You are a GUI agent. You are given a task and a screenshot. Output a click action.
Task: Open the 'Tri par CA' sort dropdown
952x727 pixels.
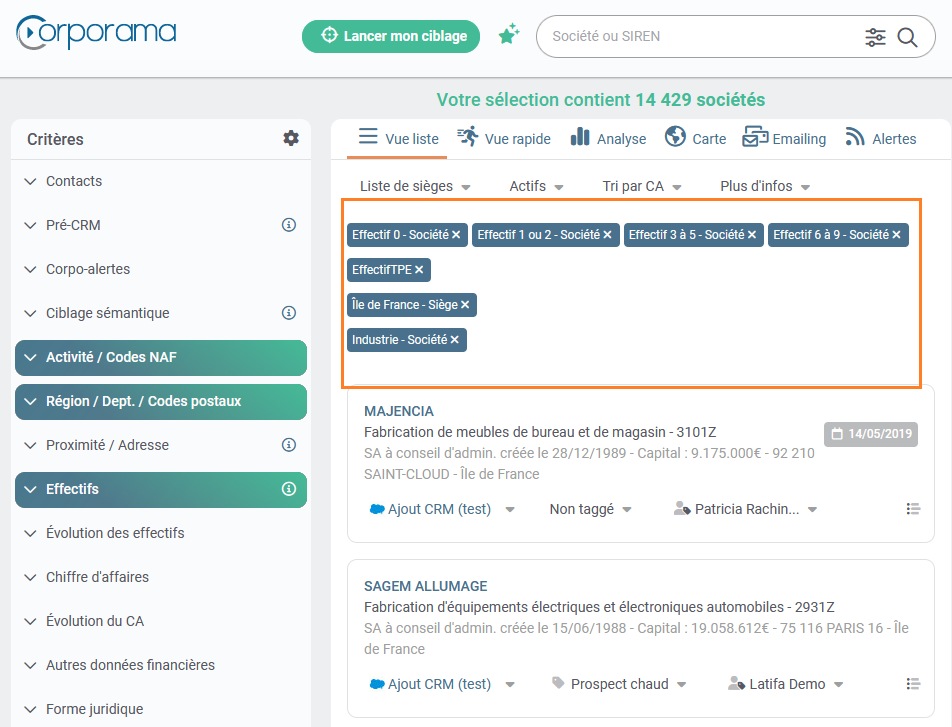642,186
